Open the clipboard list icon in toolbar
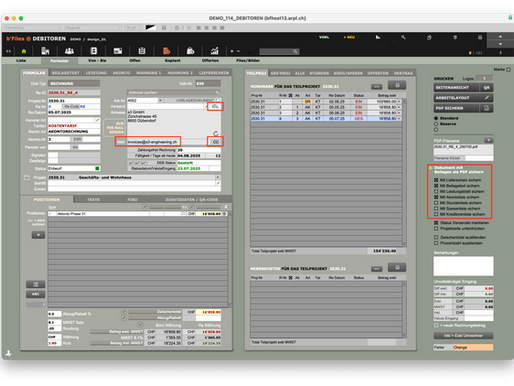This screenshot has height=386, width=514. click(x=142, y=51)
